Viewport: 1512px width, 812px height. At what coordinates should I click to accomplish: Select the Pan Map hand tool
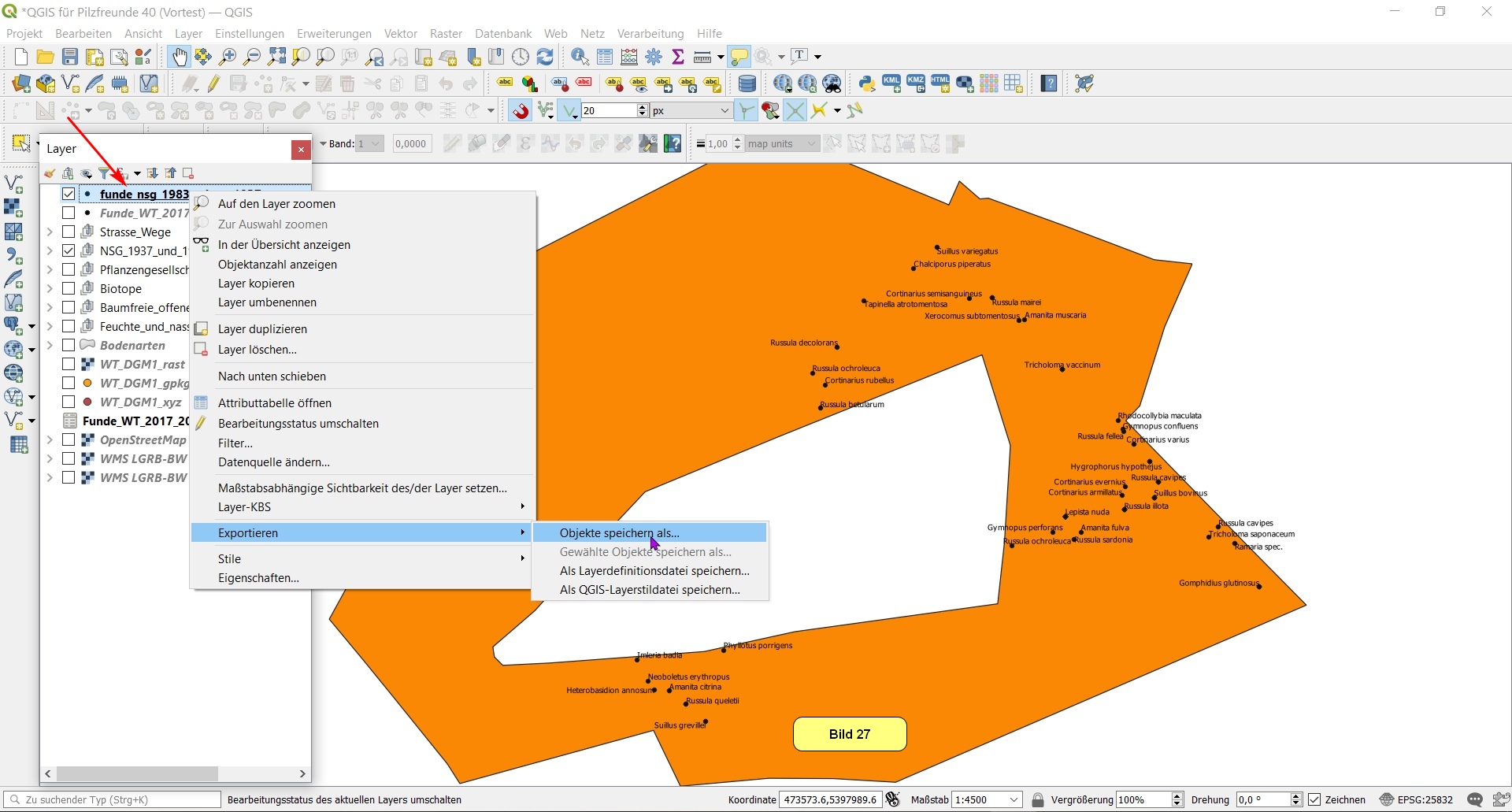180,57
